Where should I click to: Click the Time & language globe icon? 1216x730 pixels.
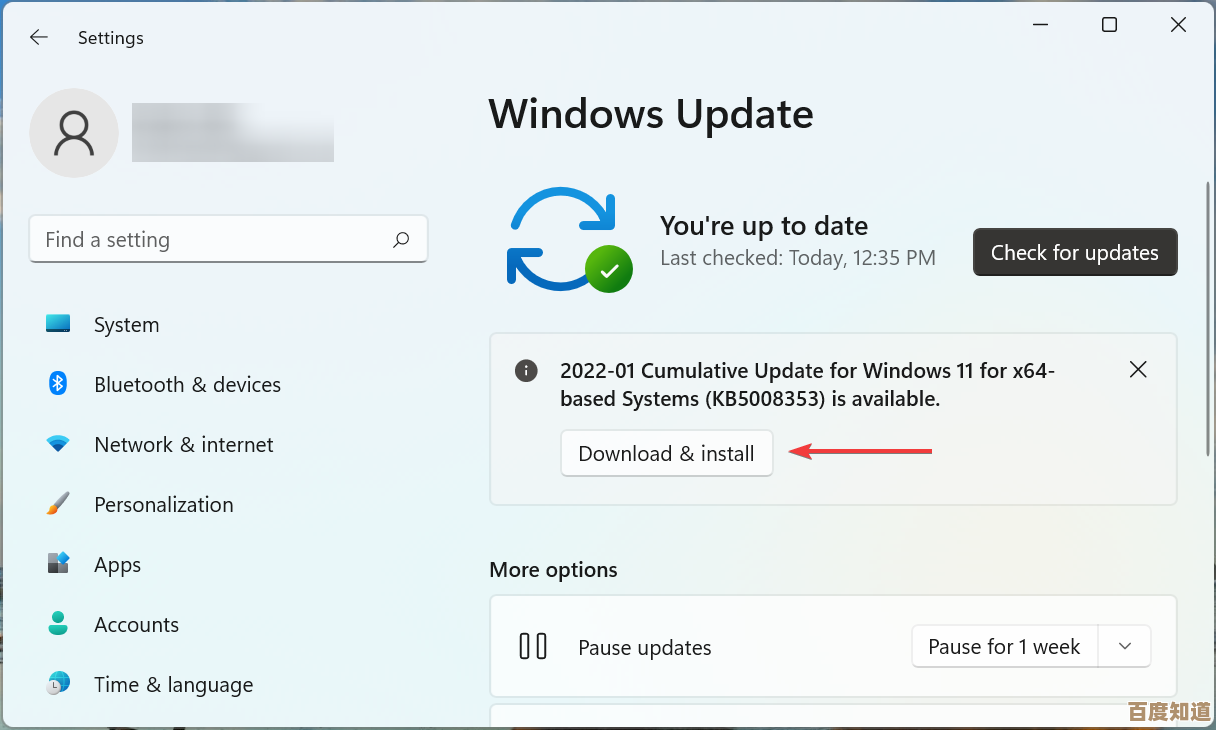click(x=58, y=684)
